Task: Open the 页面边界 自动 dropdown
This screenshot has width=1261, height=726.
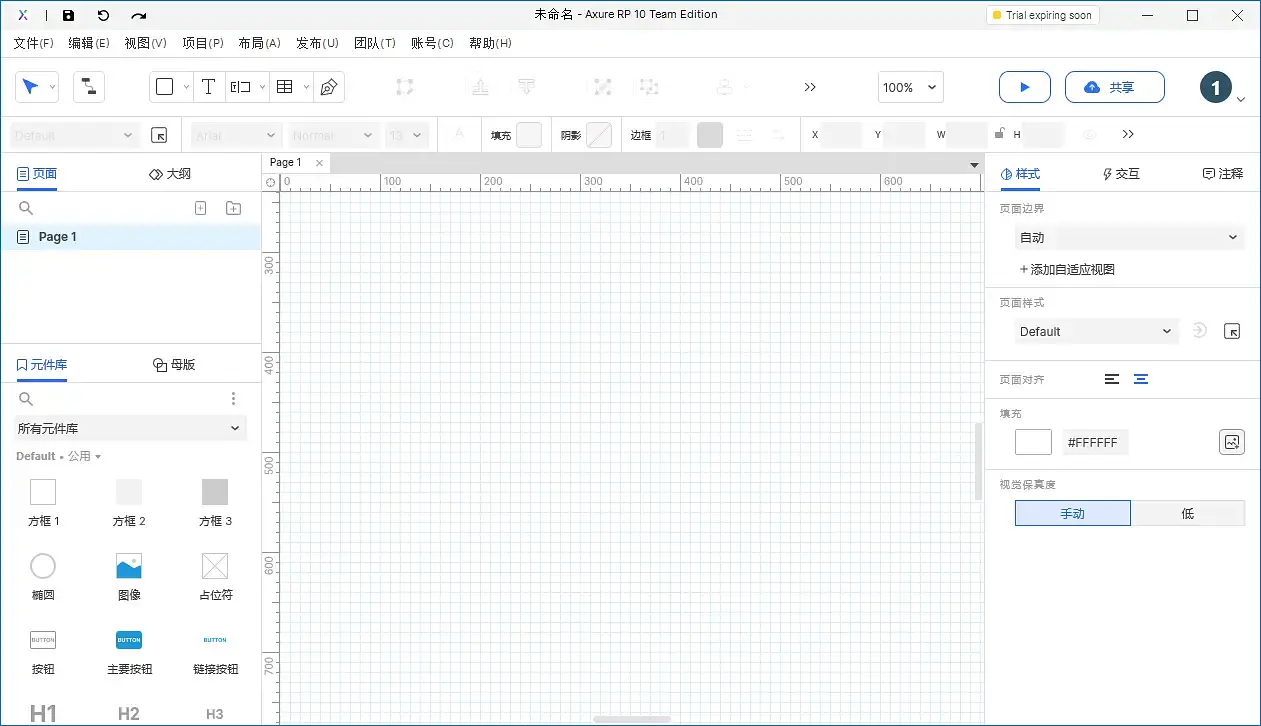Action: [x=1129, y=237]
